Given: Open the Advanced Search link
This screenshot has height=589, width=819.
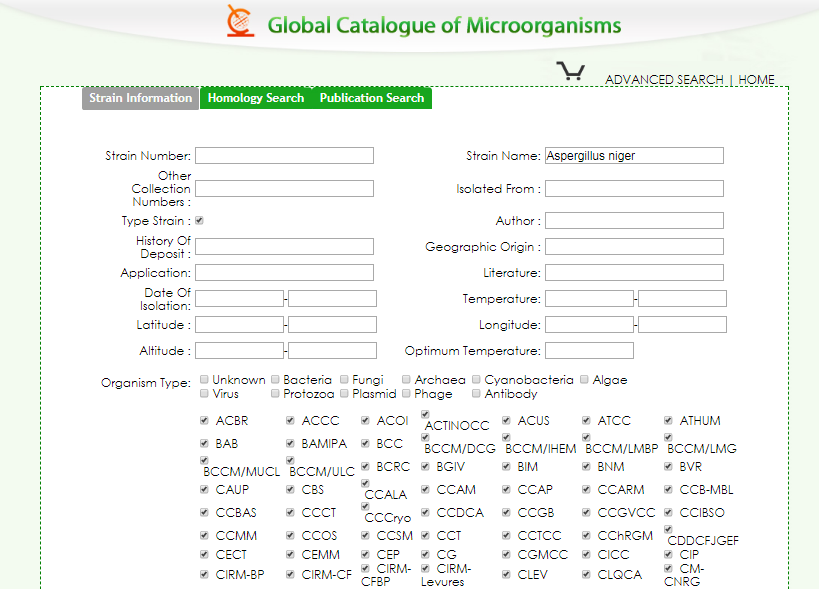Looking at the screenshot, I should (x=664, y=80).
